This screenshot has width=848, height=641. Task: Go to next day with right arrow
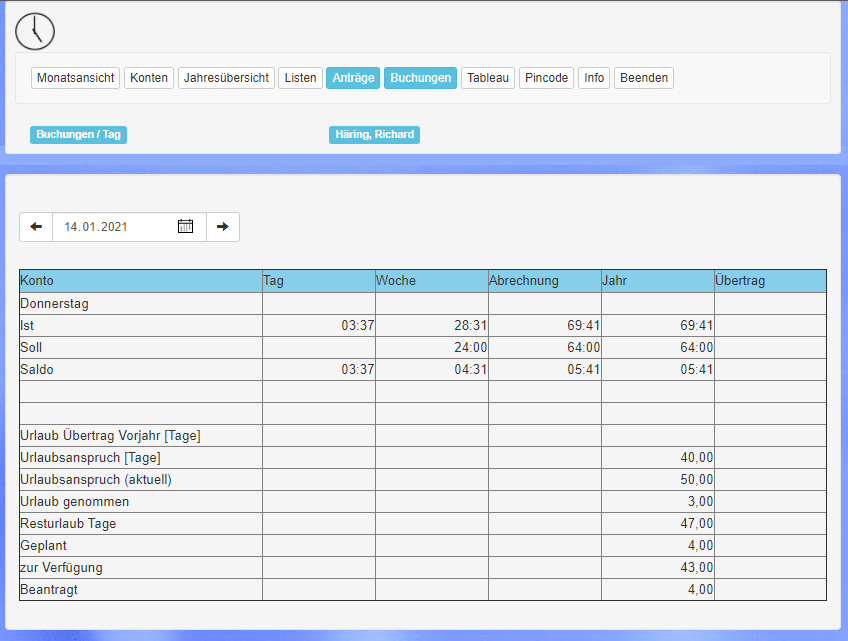click(223, 227)
